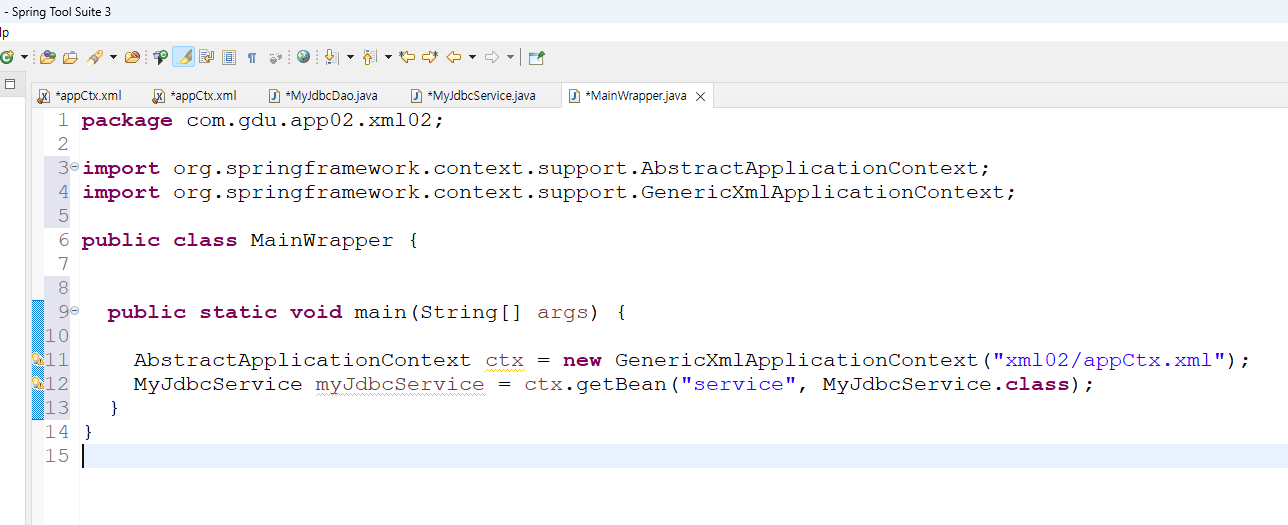Click line number 7 in gutter
This screenshot has height=525, width=1288.
coord(64,264)
